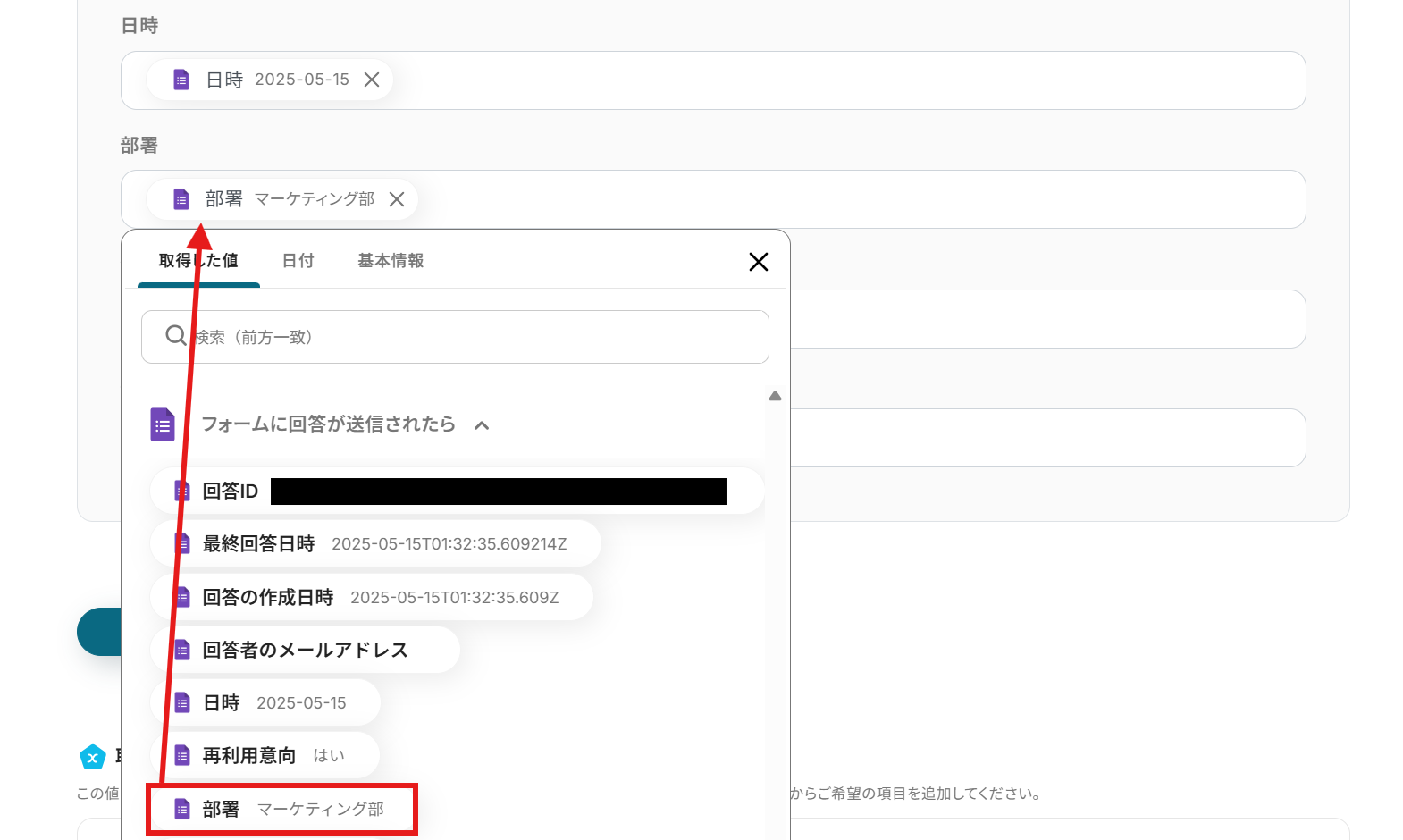The height and width of the screenshot is (840, 1403).
Task: Click the magnifier search icon
Action: [176, 335]
